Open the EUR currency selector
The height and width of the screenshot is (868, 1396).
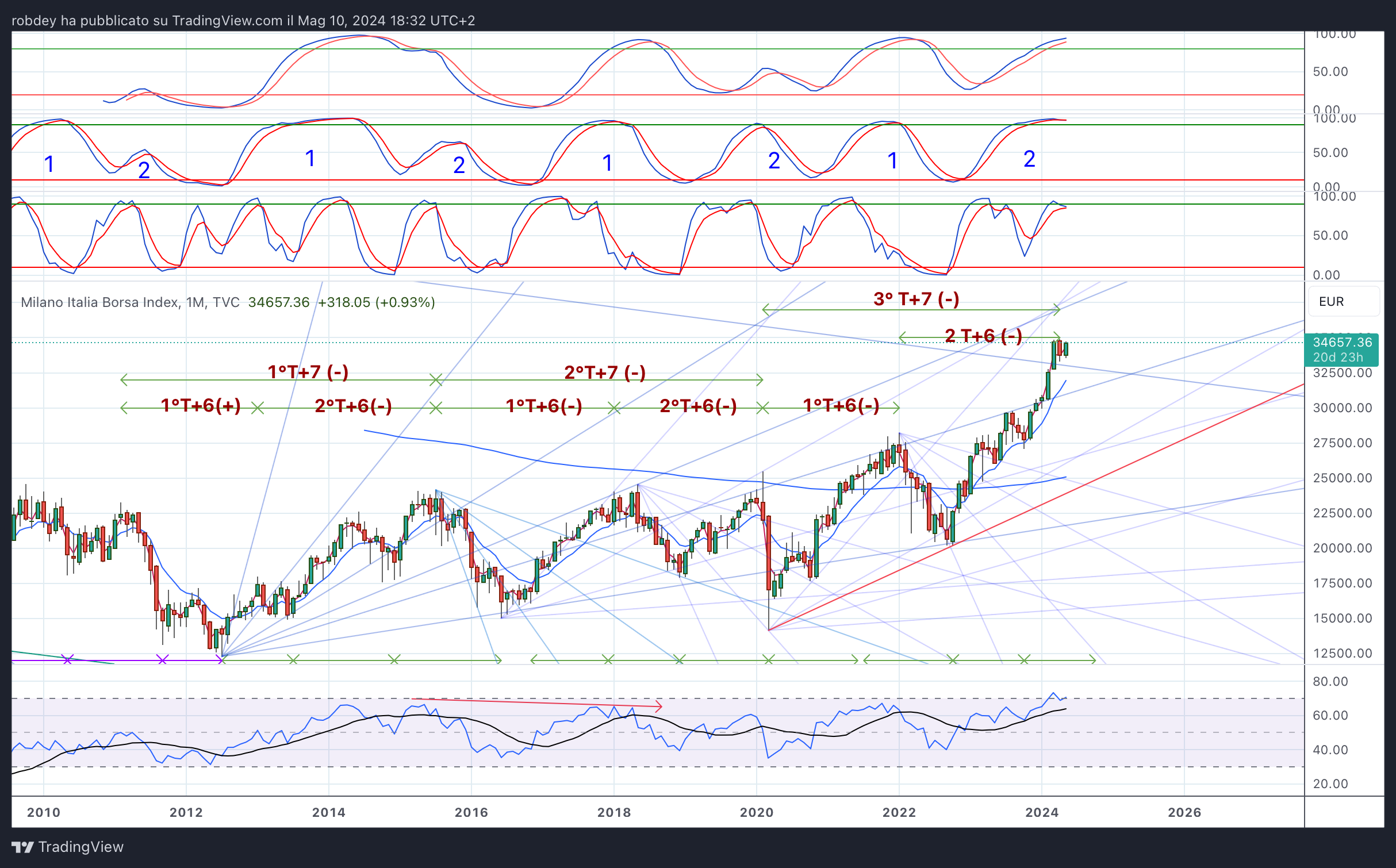[1343, 302]
